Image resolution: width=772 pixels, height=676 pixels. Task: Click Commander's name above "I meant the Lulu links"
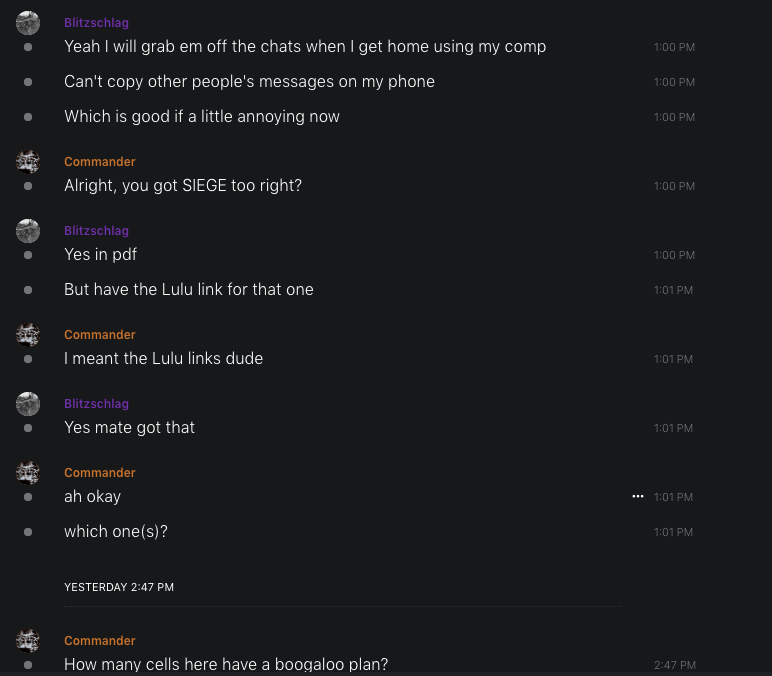[100, 335]
